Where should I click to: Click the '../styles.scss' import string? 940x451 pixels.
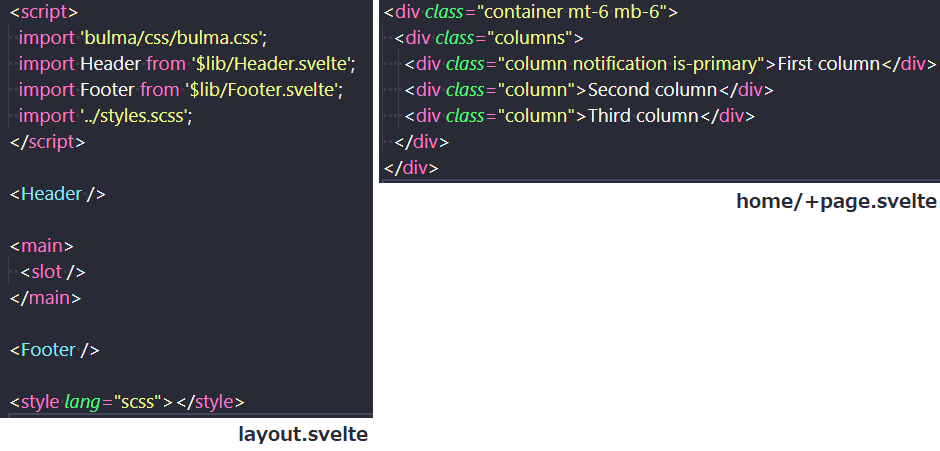(x=136, y=116)
